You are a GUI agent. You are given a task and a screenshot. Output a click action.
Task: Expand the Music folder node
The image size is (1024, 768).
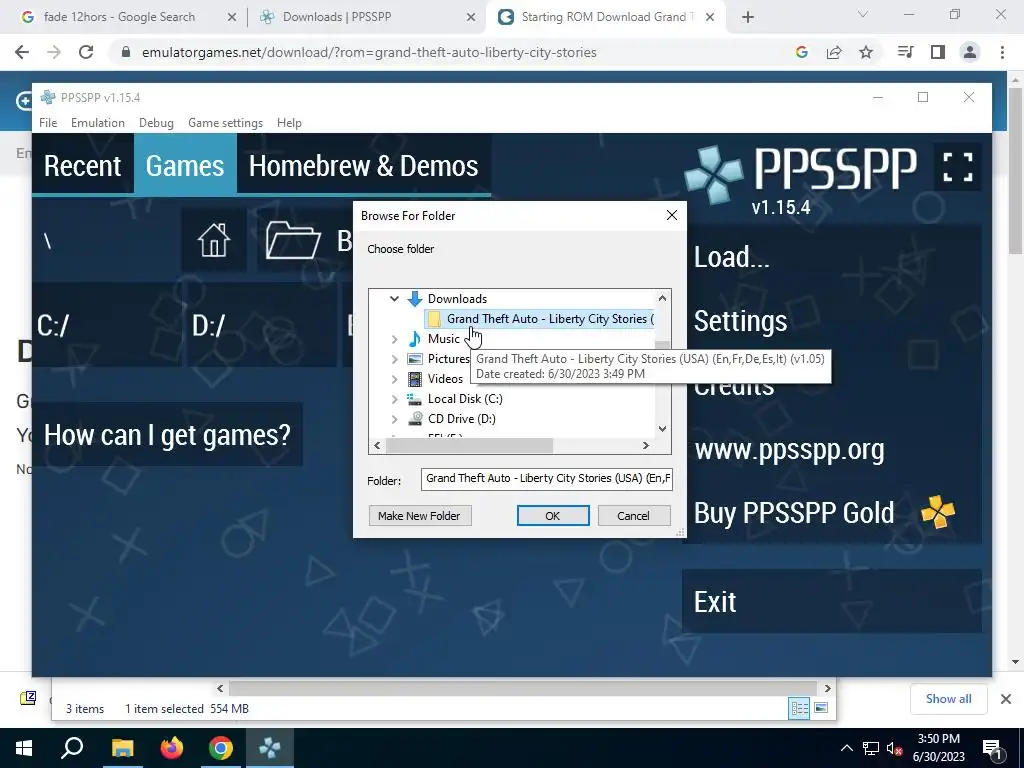click(394, 339)
